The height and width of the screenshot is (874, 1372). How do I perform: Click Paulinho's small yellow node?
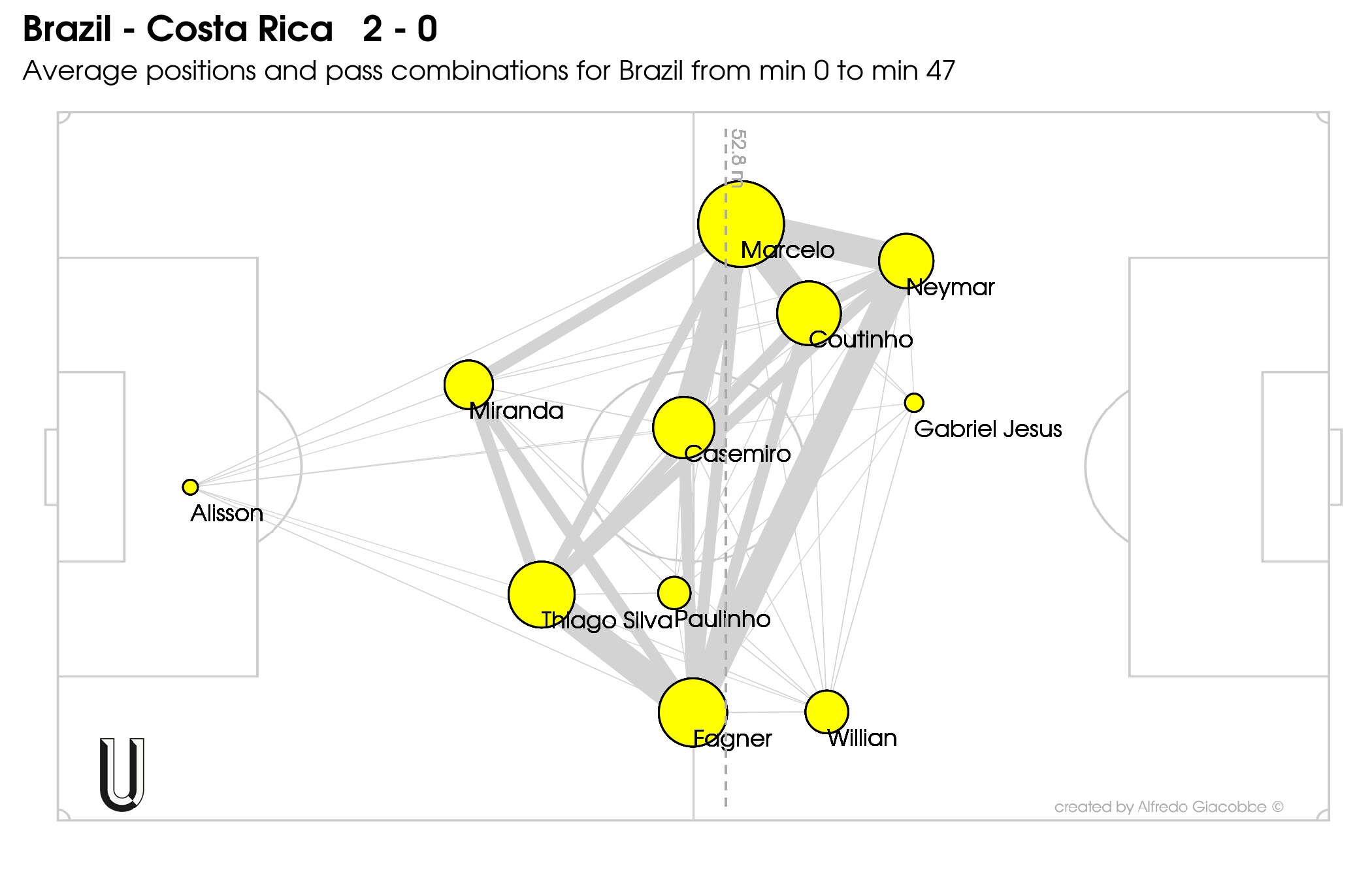tap(674, 593)
